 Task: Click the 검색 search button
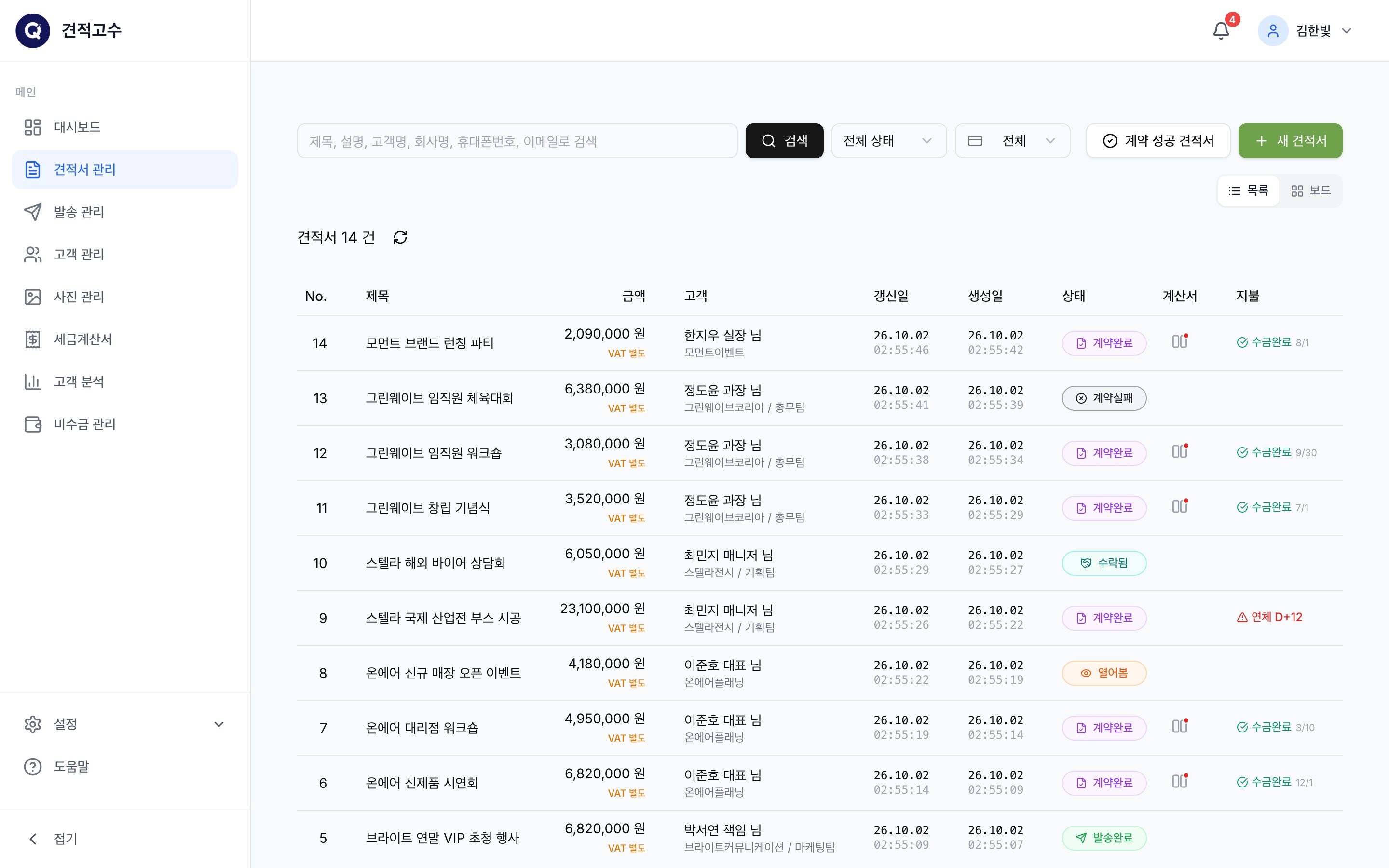[784, 141]
